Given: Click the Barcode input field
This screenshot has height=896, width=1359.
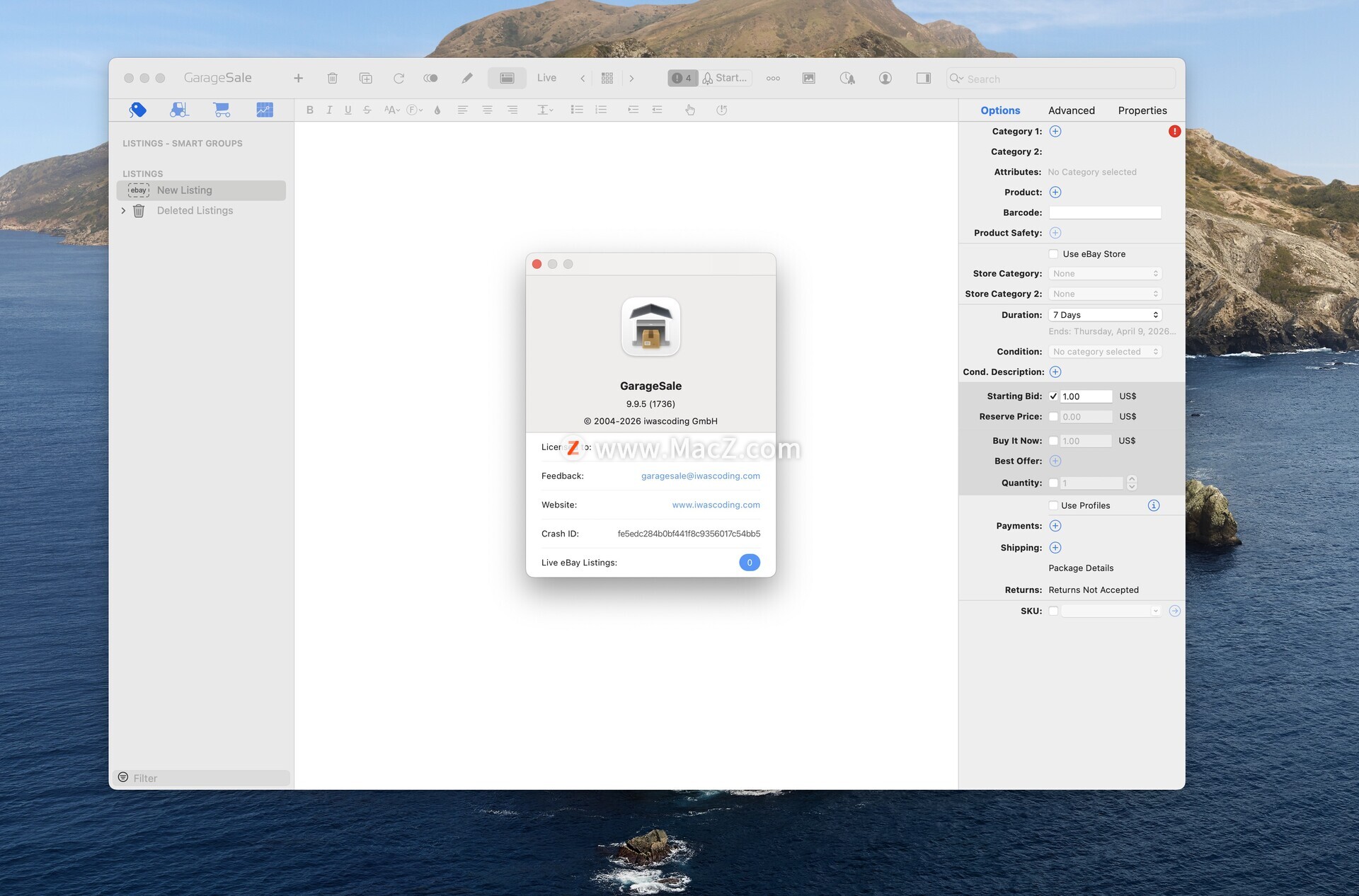Looking at the screenshot, I should (1104, 212).
